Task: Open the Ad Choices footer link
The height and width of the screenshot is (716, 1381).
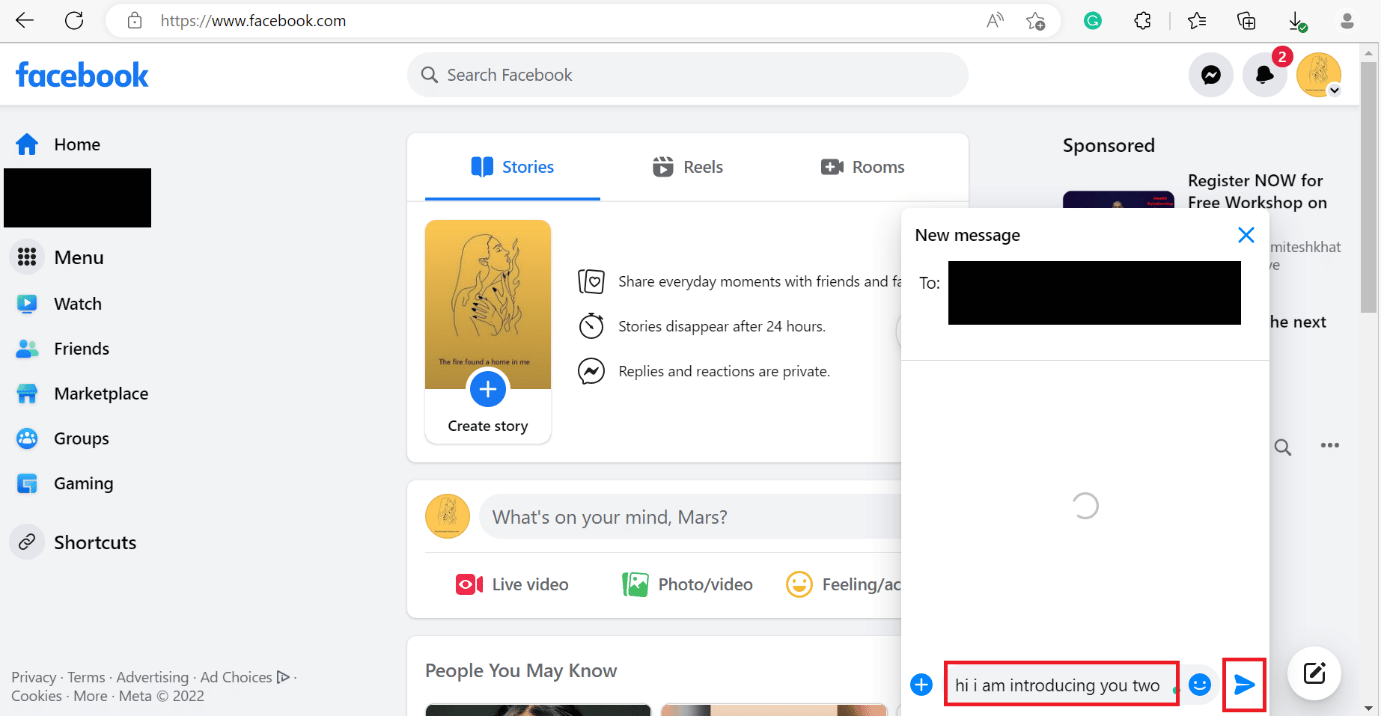Action: [x=245, y=677]
